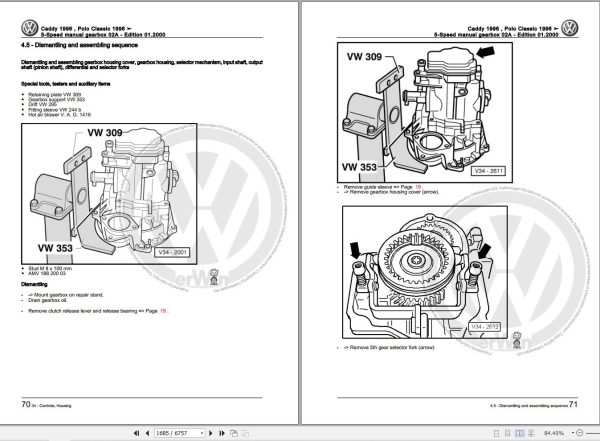
Task: Select two-page facing view
Action: (520, 433)
